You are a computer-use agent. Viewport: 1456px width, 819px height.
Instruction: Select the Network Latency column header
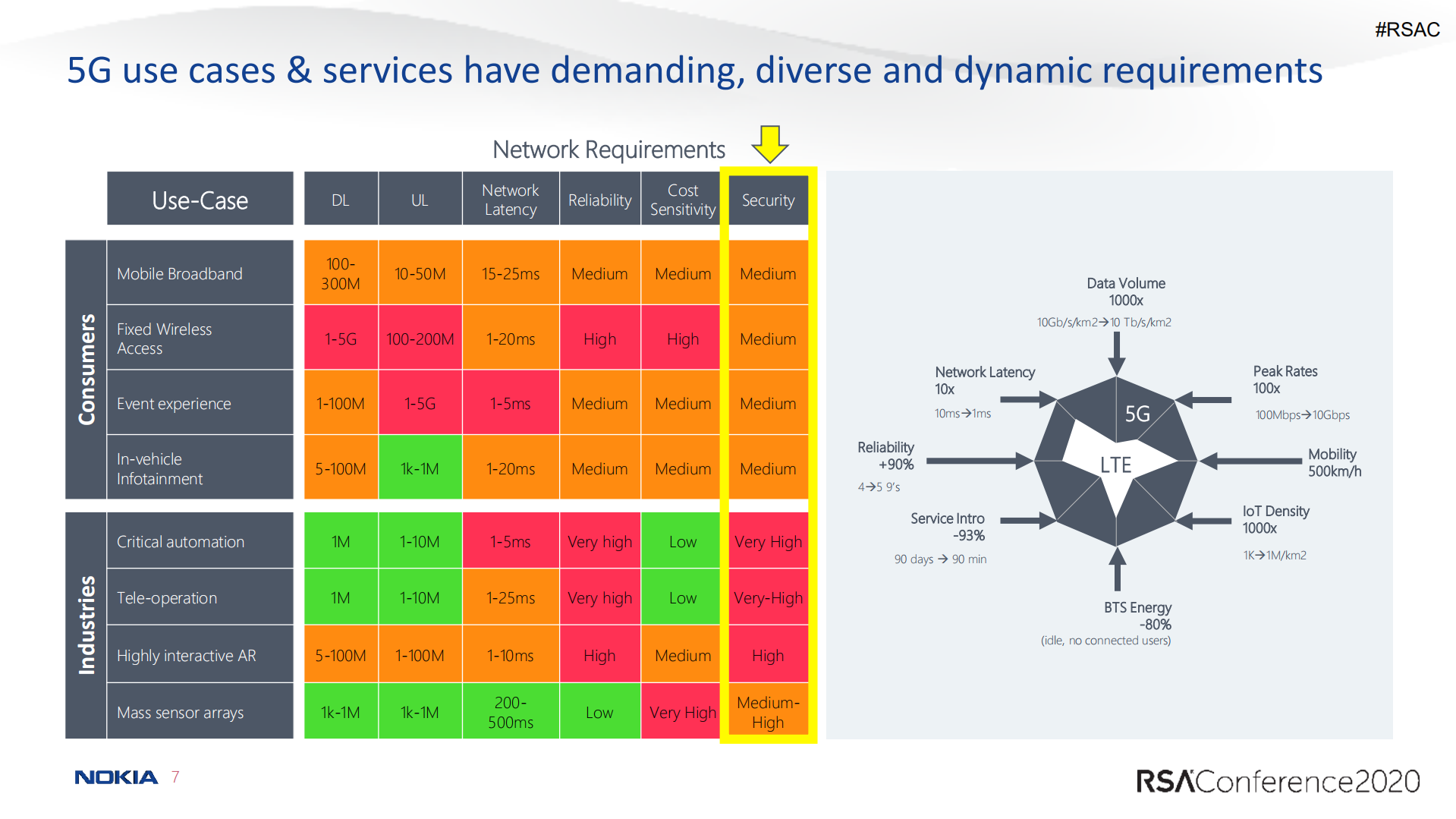coord(510,200)
